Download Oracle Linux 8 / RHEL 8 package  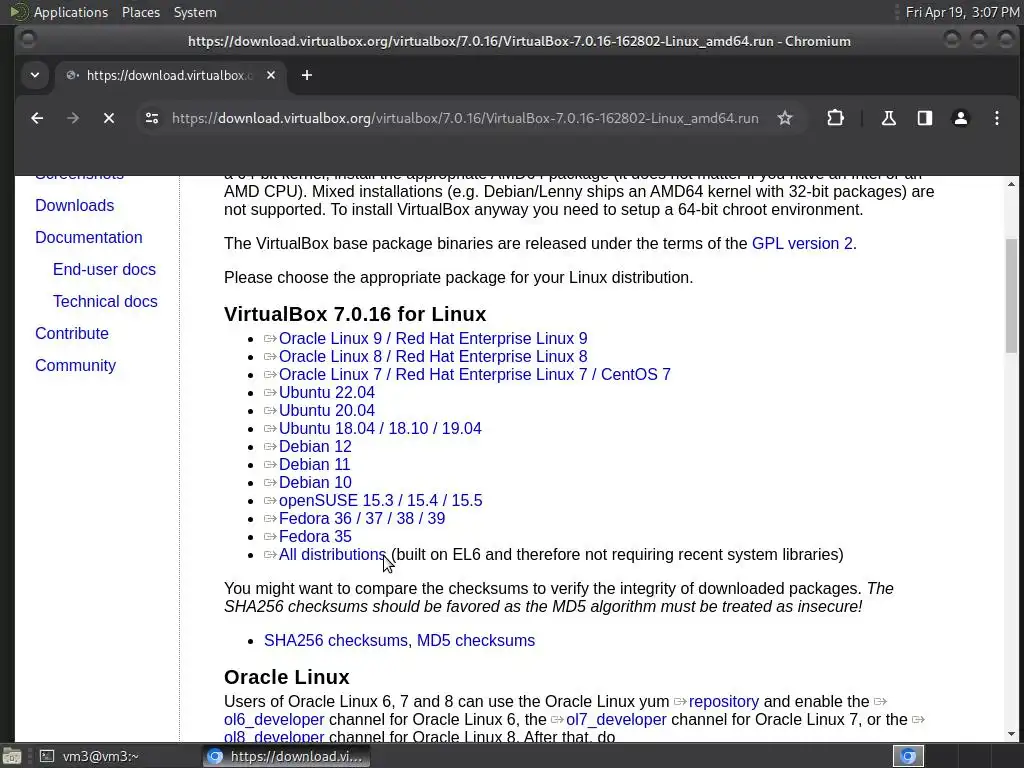[x=433, y=357]
